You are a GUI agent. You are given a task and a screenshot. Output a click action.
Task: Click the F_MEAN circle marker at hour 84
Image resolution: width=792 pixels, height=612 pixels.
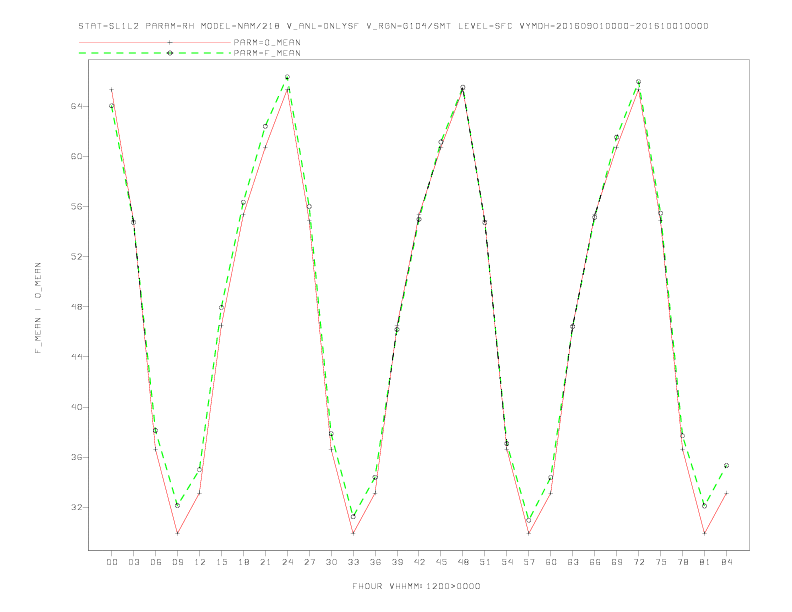point(726,466)
